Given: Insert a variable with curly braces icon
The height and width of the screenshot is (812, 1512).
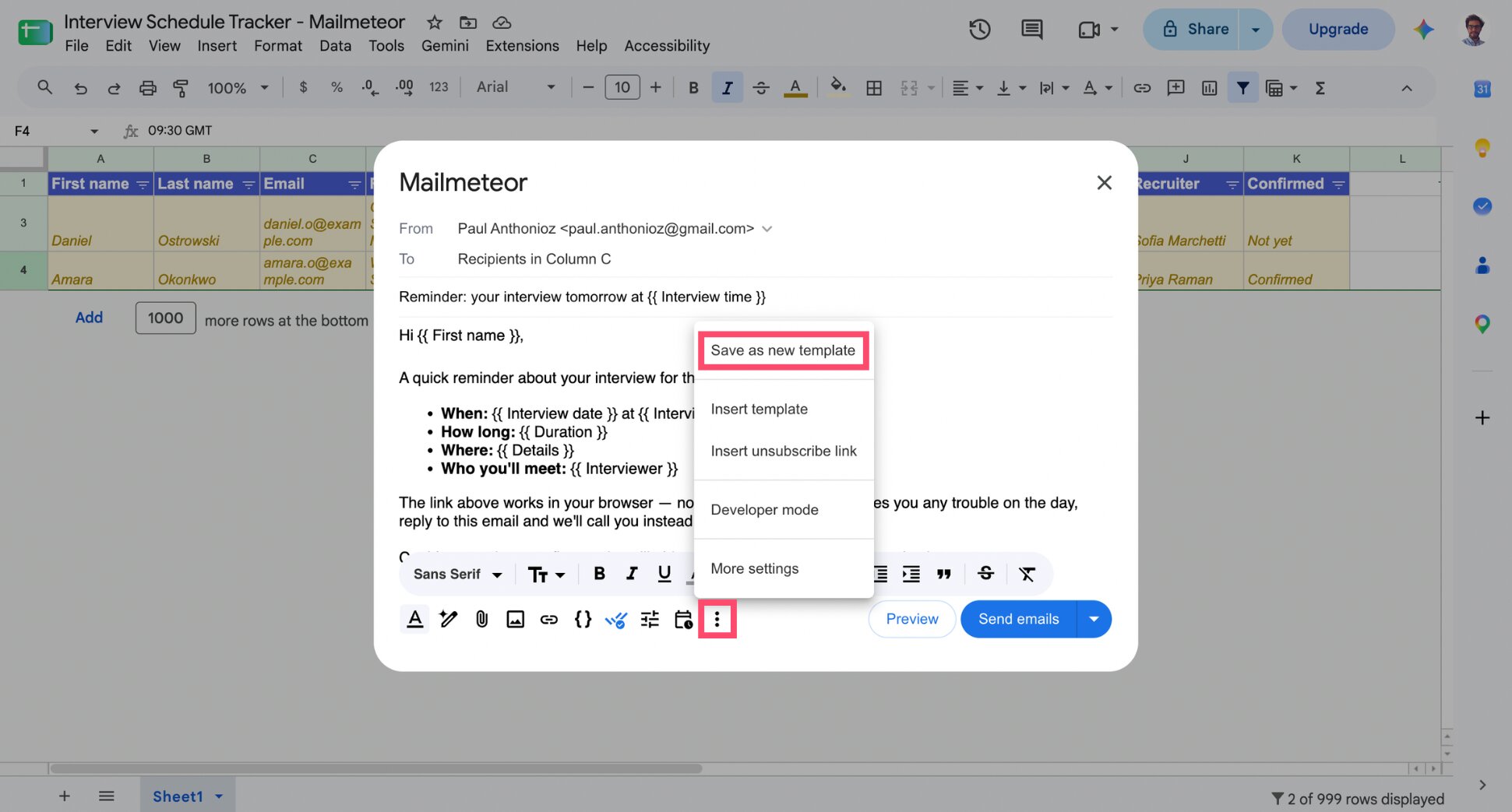Looking at the screenshot, I should (583, 620).
